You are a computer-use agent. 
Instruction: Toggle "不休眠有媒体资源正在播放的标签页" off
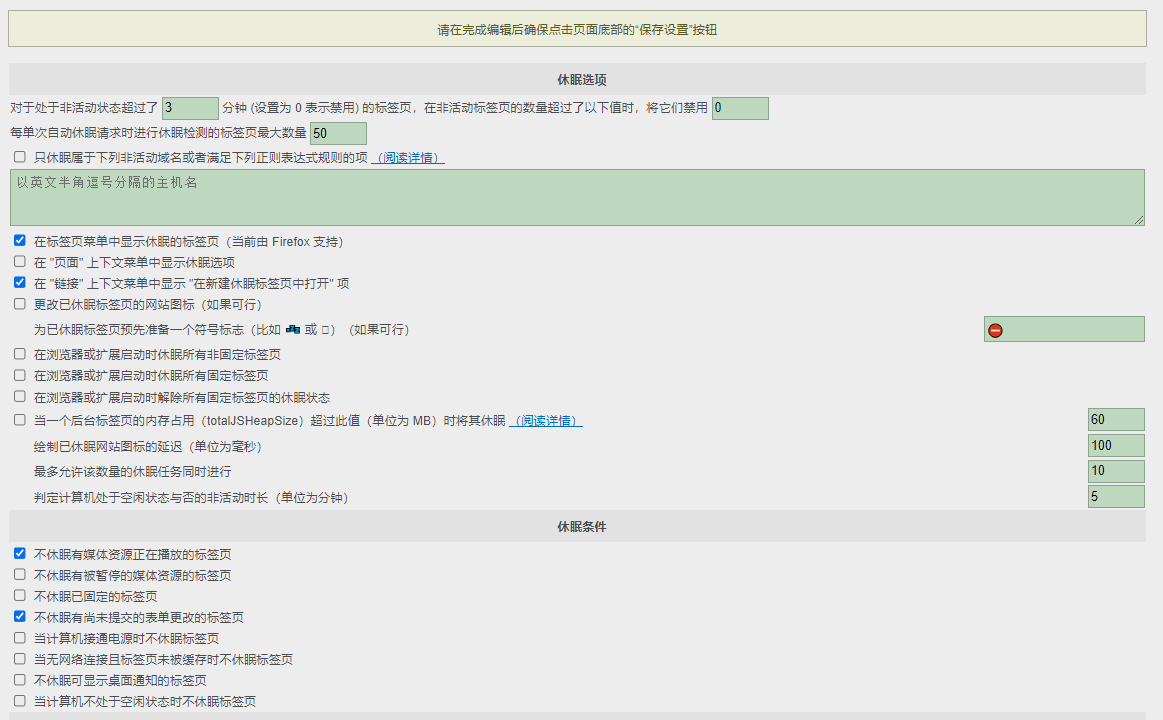click(20, 554)
